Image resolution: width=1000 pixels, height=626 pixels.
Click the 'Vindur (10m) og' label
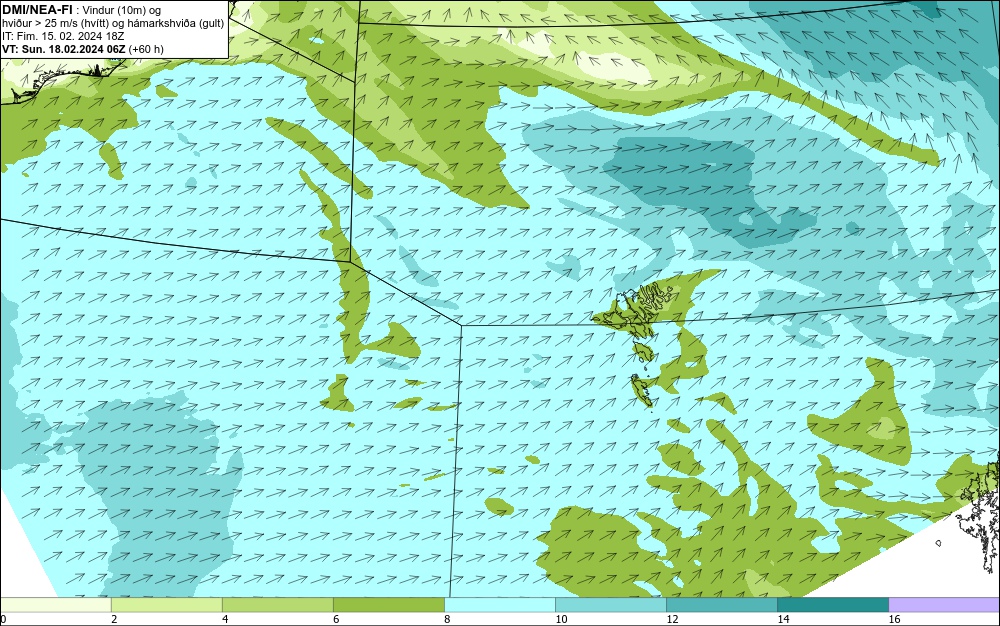pos(122,10)
